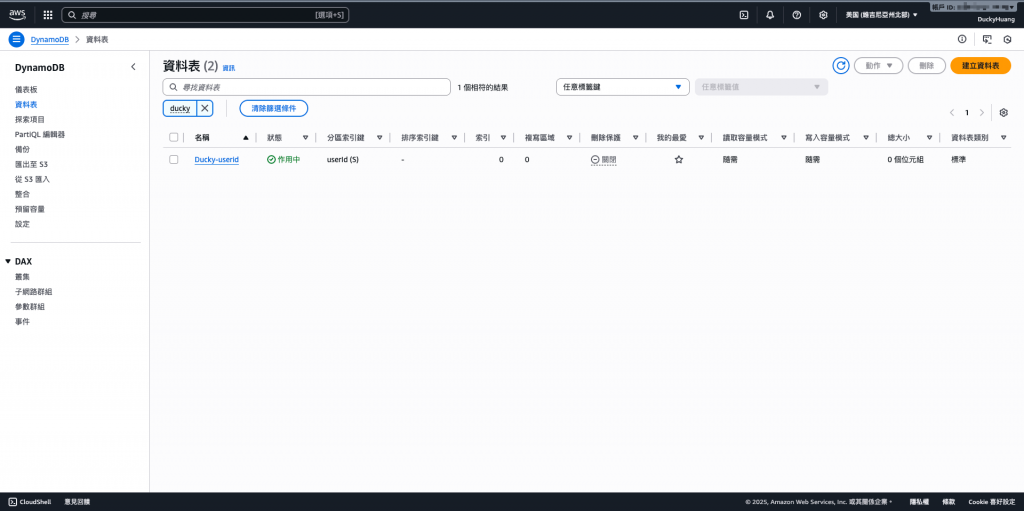Open 意見回饋 in the footer
The image size is (1024, 511).
coord(77,502)
